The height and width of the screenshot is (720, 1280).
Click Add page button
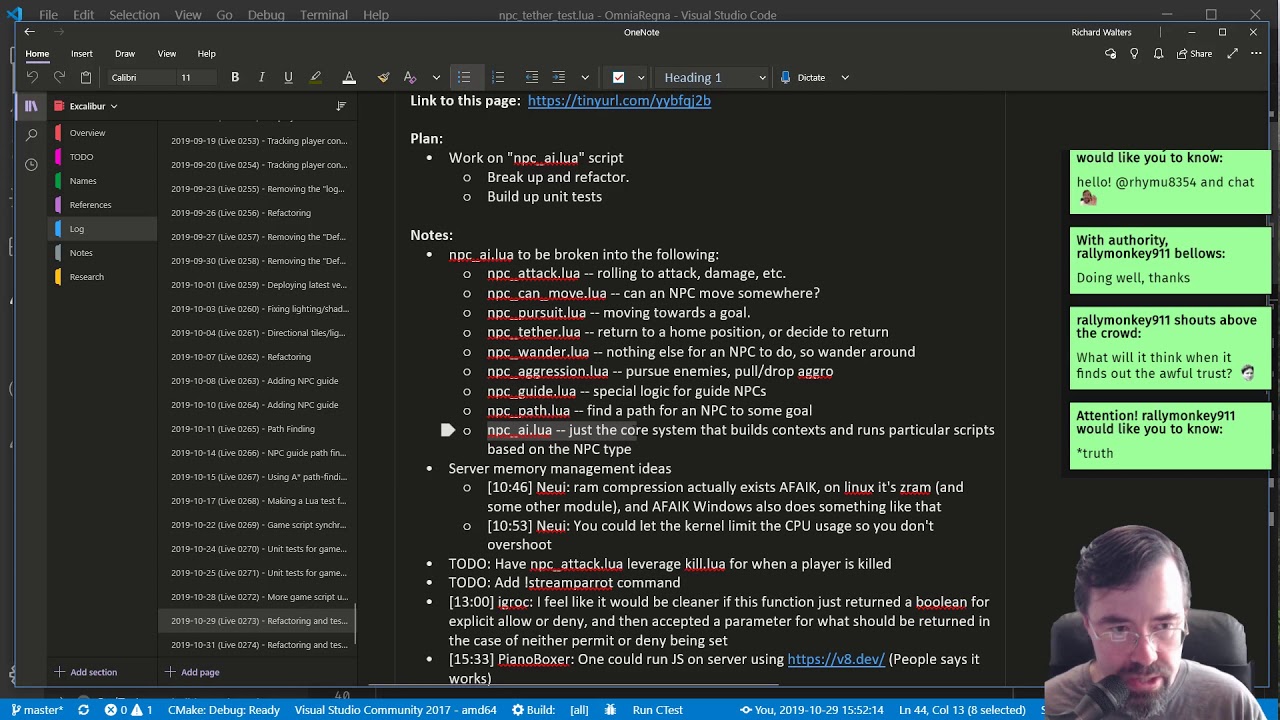[192, 672]
